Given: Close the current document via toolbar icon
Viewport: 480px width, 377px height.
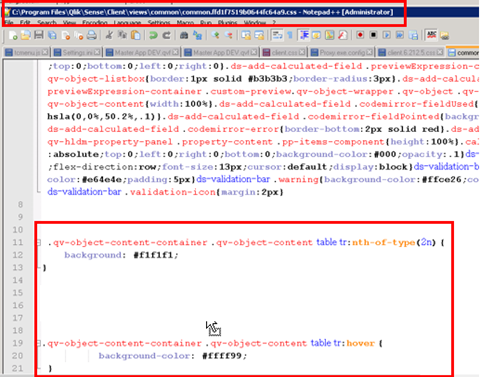Looking at the screenshot, I should coord(66,35).
